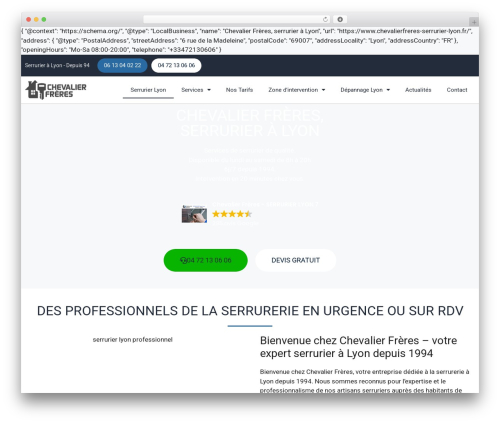Go to the Actualités page
The width and height of the screenshot is (500, 423).
pyautogui.click(x=418, y=90)
